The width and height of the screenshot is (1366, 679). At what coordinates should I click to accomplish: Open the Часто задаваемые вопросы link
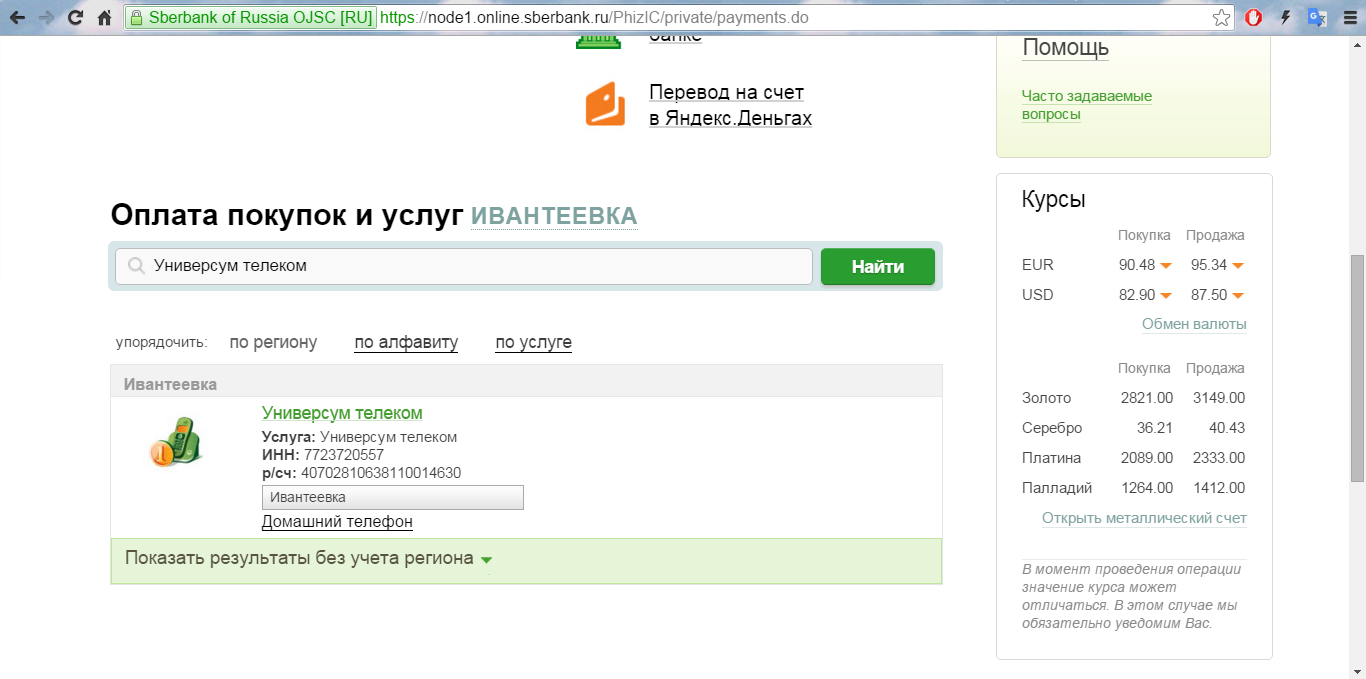[1087, 105]
